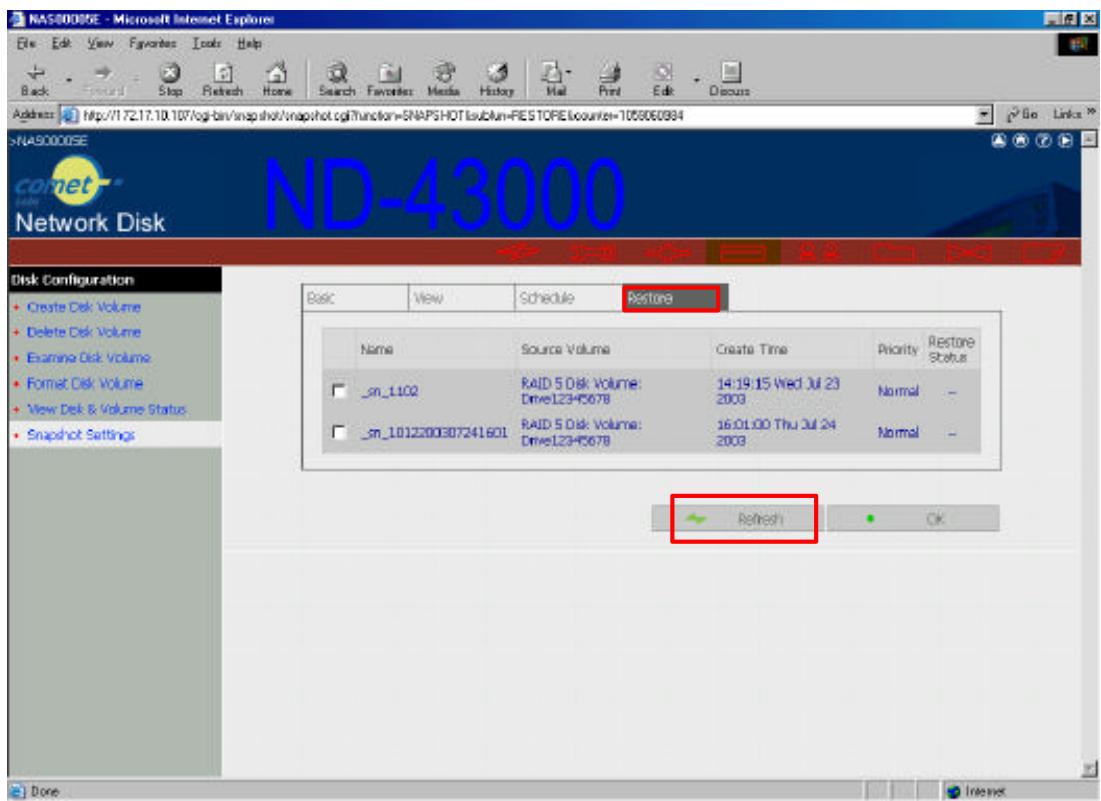Viewport: 1101px width, 801px height.
Task: Open the Media toolbar icon
Action: (443, 79)
